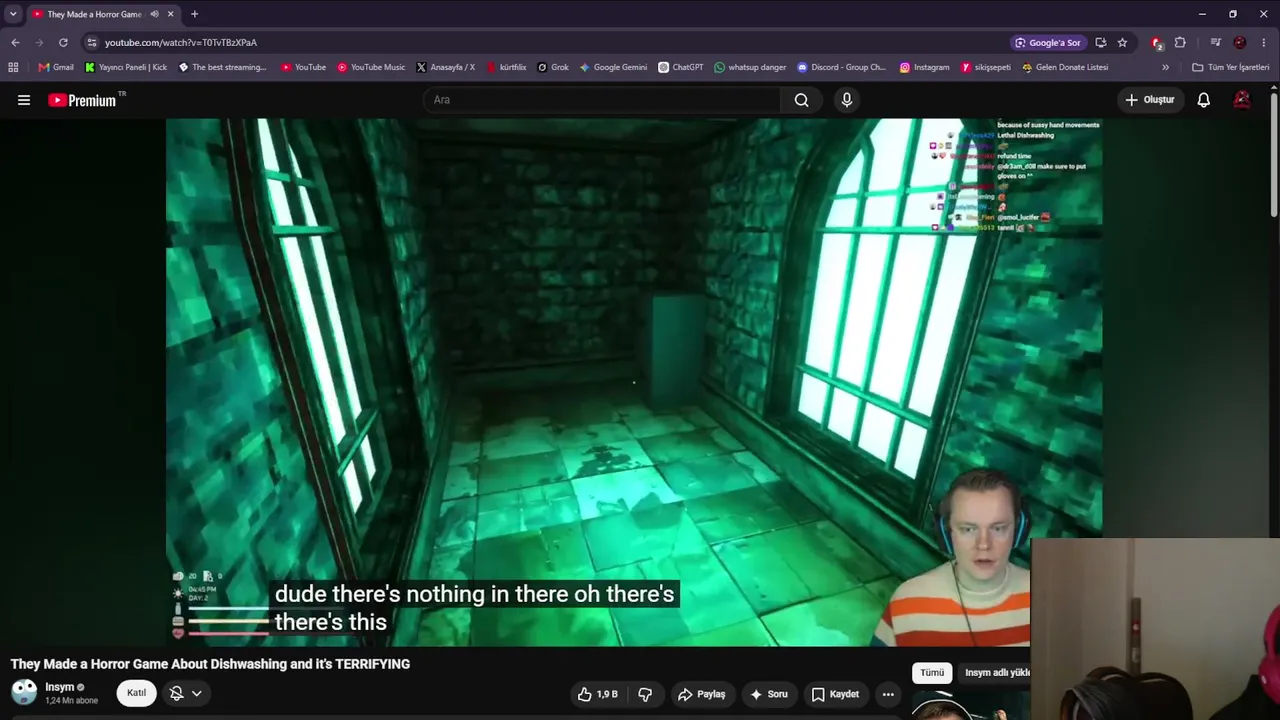
Task: Open more actions three-dot menu
Action: click(x=888, y=694)
